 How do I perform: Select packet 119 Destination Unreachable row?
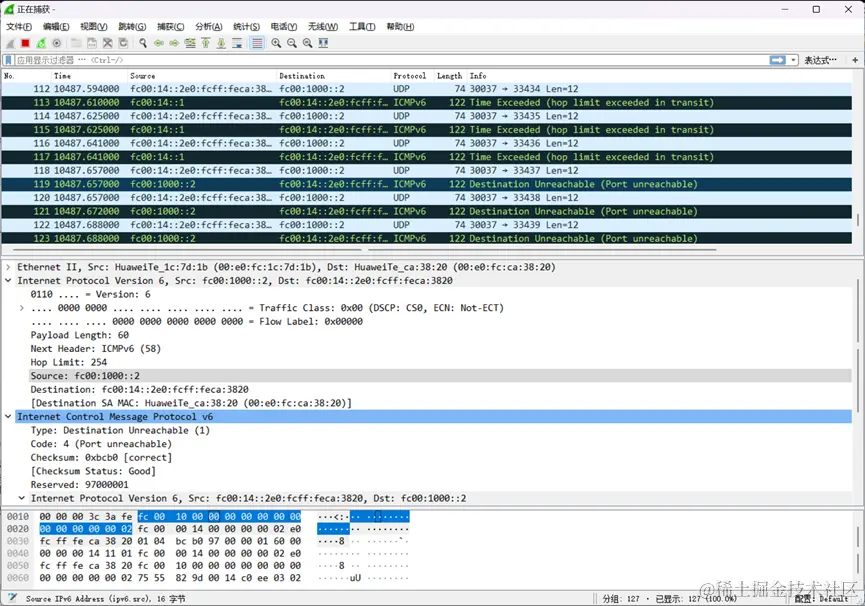pyautogui.click(x=426, y=184)
